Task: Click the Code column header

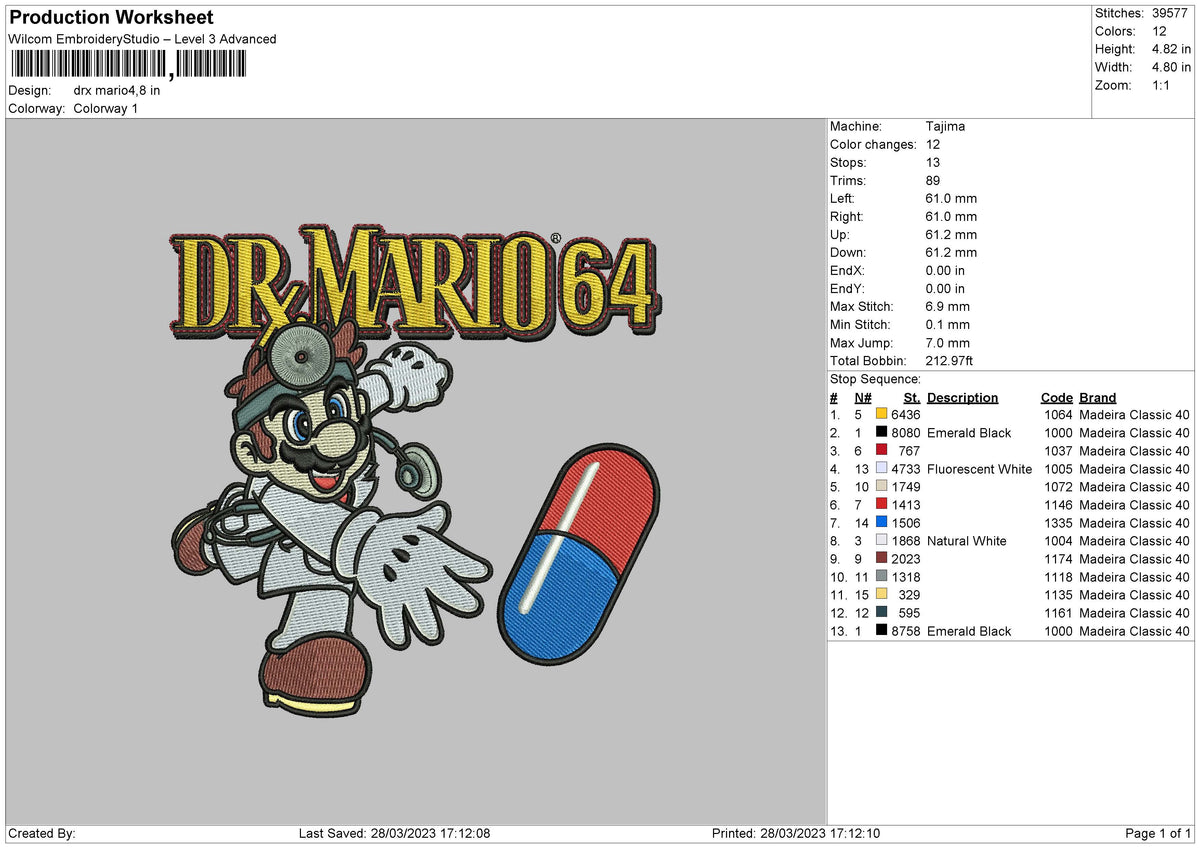Action: [1056, 397]
